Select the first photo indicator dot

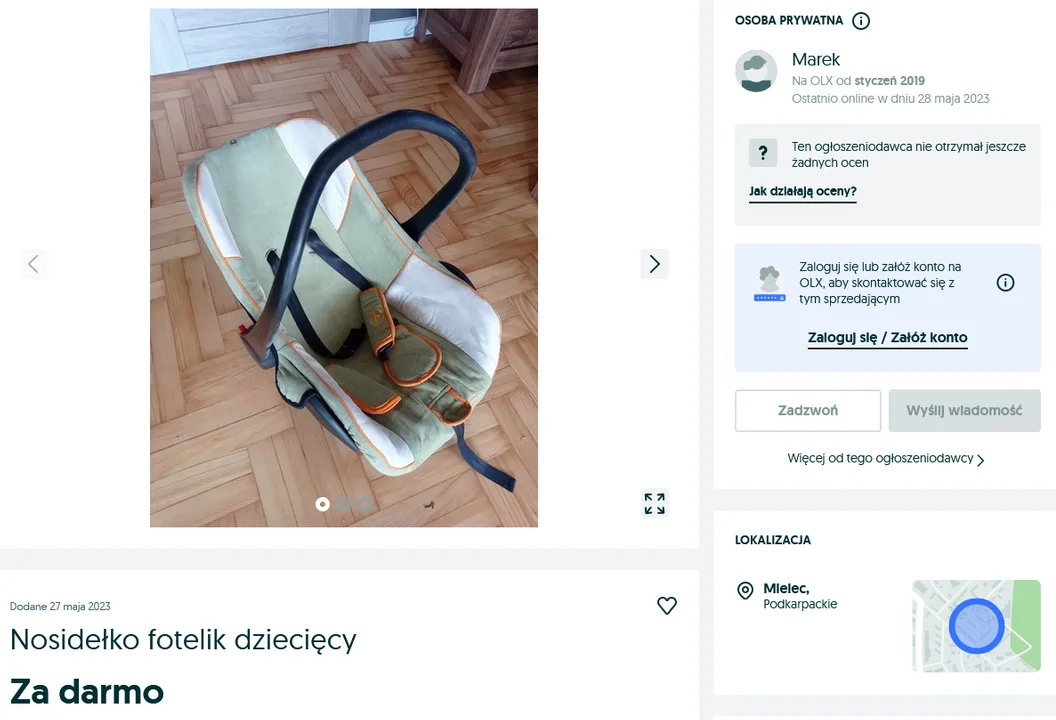coord(323,504)
